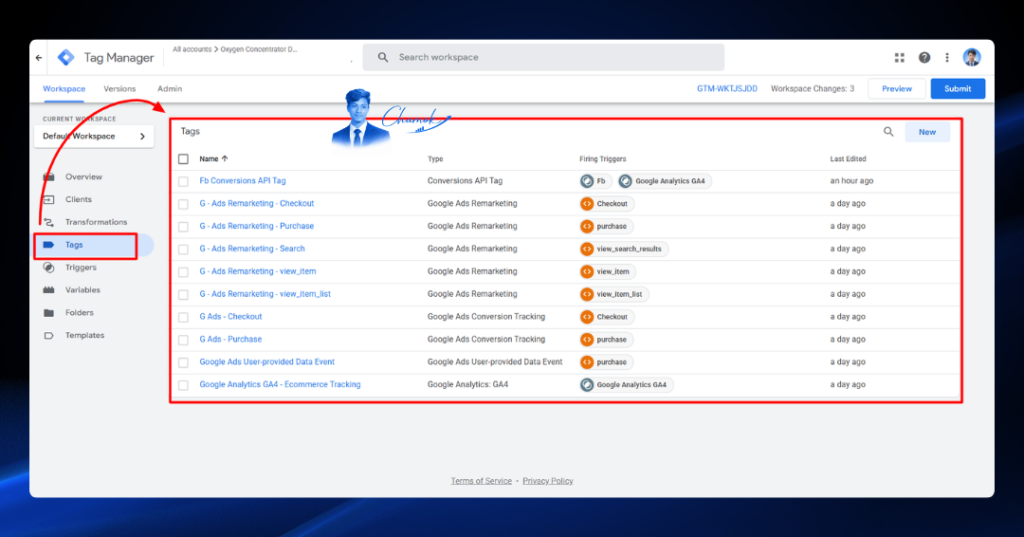Open the Google apps grid icon
Viewport: 1024px width, 537px height.
point(899,57)
